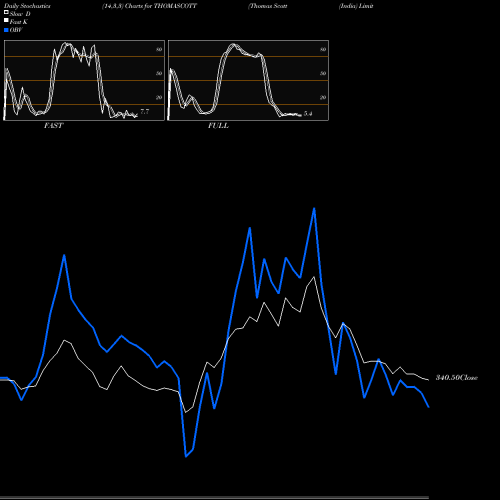
Task: Click the 'Fast K' legend label
Action: pyautogui.click(x=18, y=22)
